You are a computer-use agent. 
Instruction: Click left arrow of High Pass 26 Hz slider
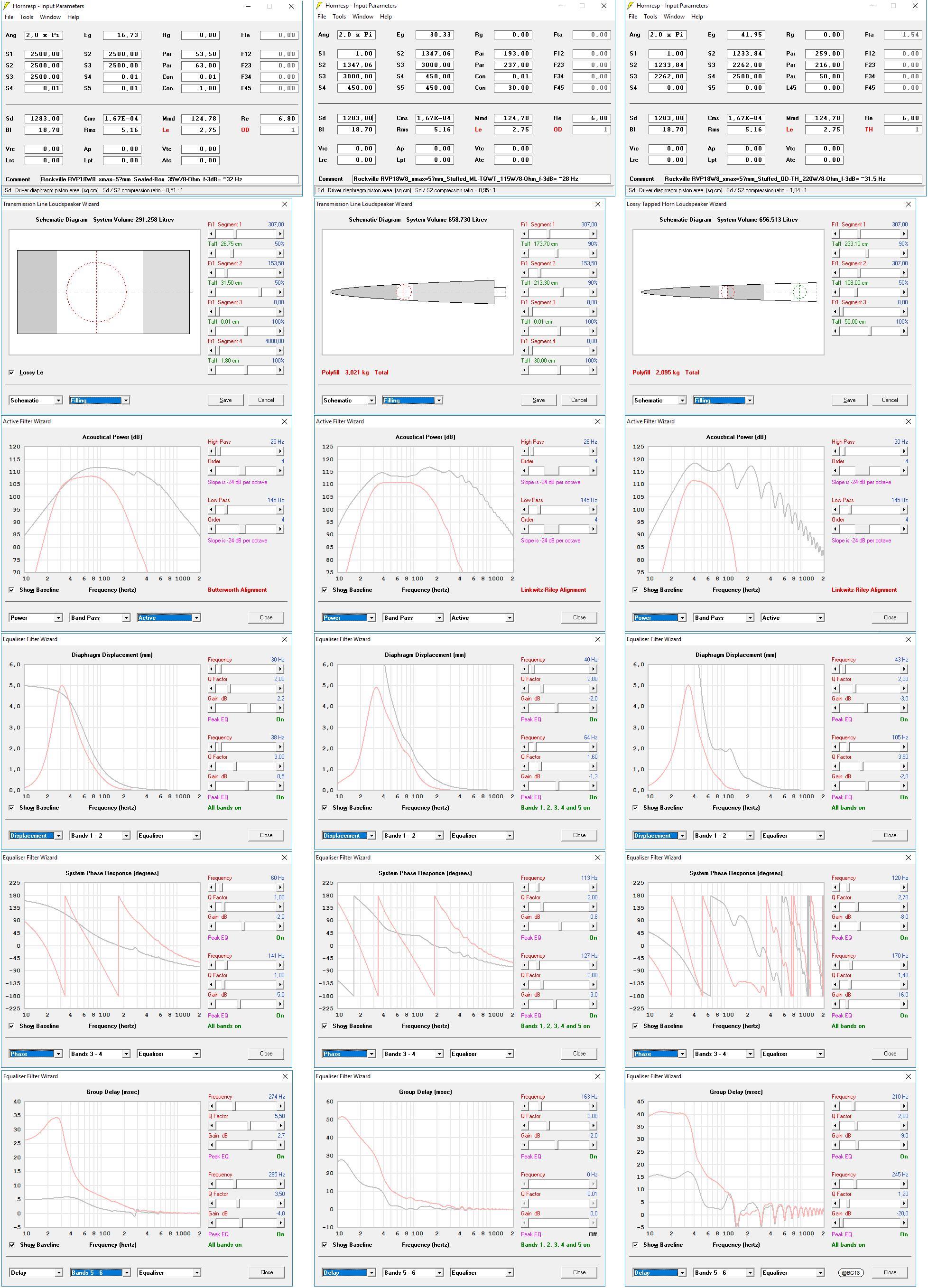pyautogui.click(x=524, y=451)
